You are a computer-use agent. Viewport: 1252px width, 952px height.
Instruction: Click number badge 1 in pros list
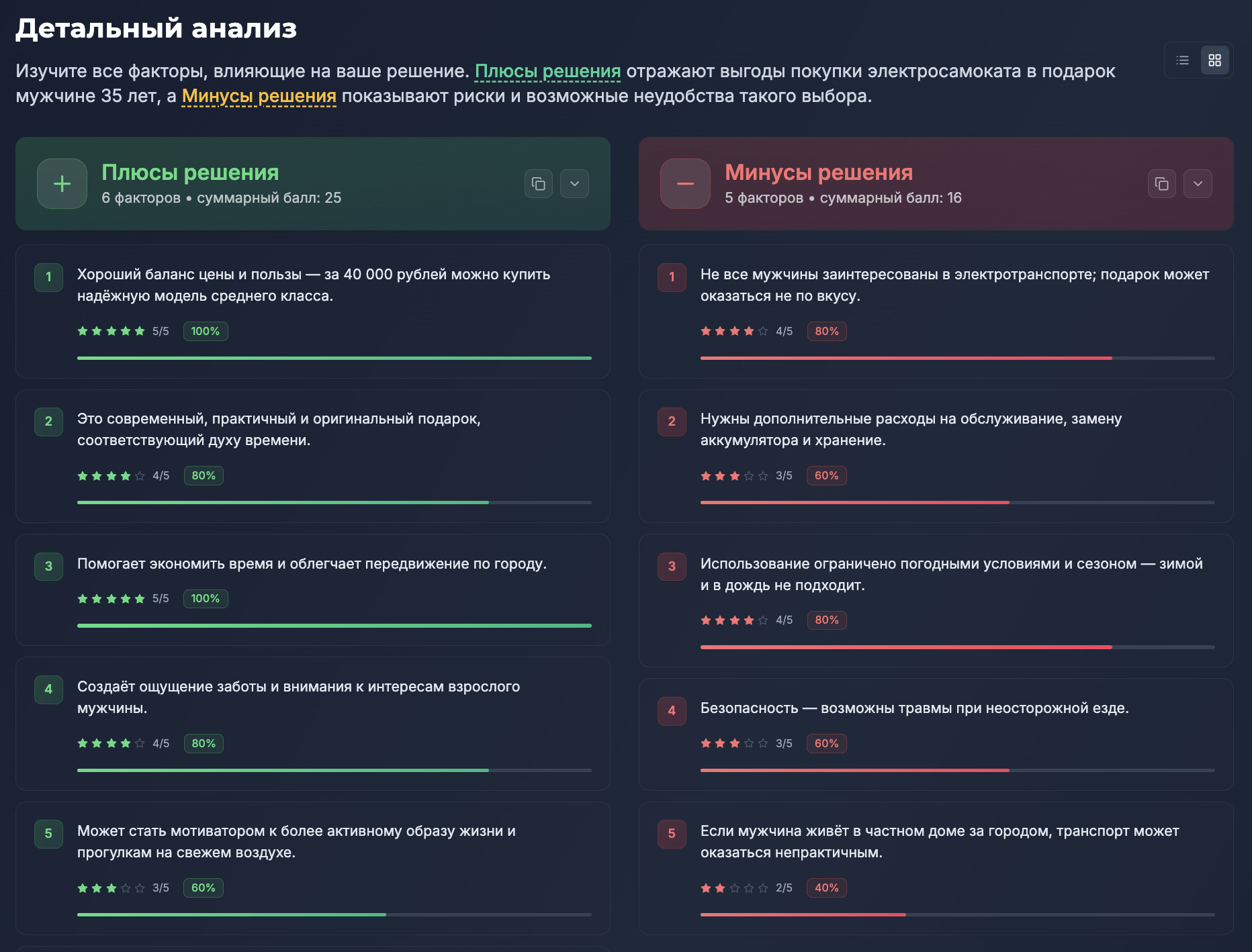coord(48,277)
